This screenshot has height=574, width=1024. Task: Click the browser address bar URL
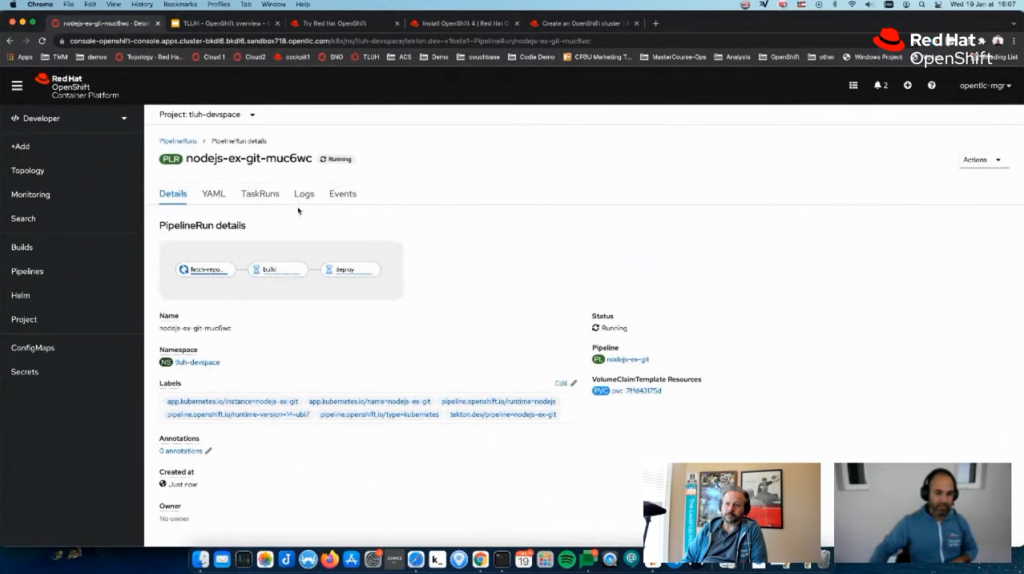pos(330,40)
